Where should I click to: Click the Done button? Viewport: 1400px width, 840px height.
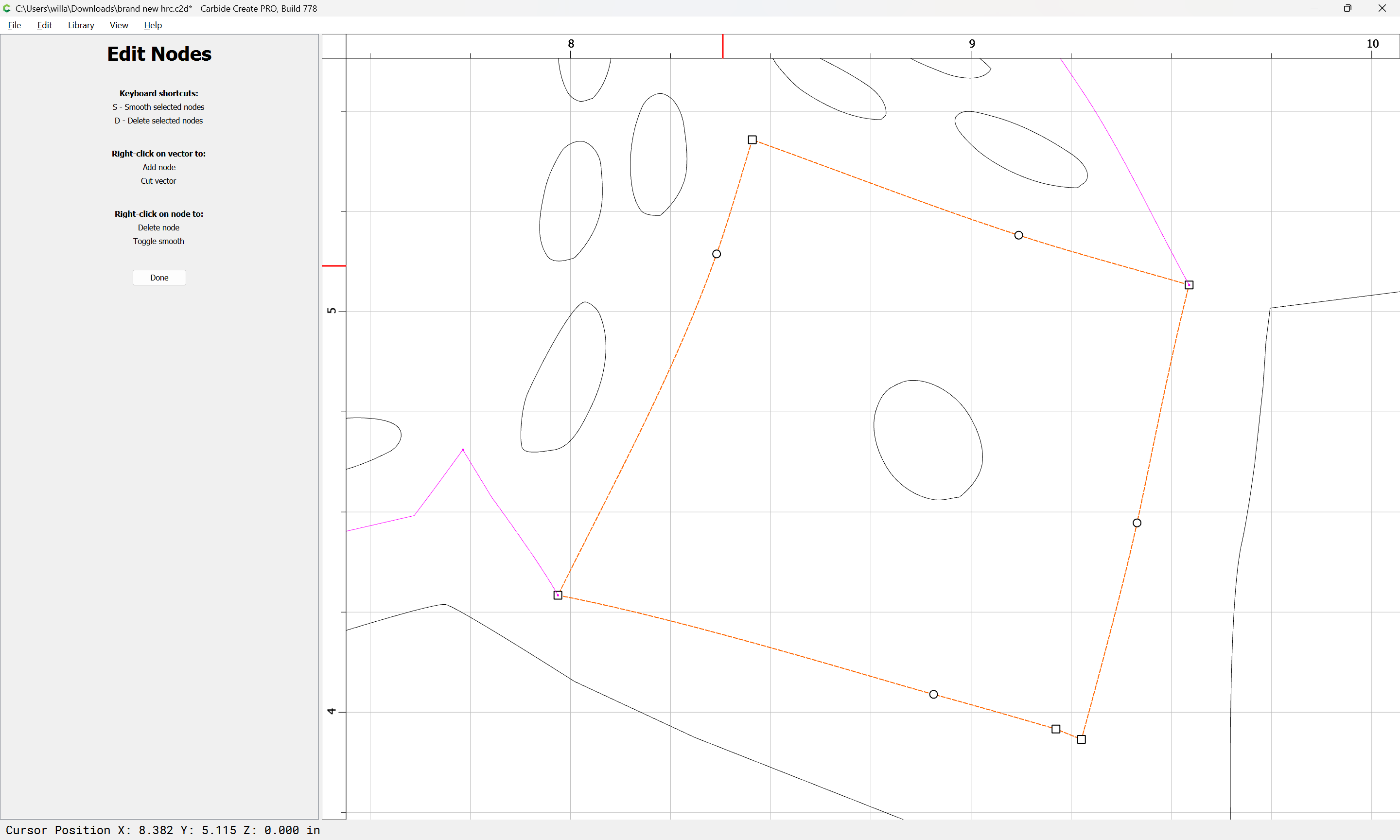coord(159,278)
